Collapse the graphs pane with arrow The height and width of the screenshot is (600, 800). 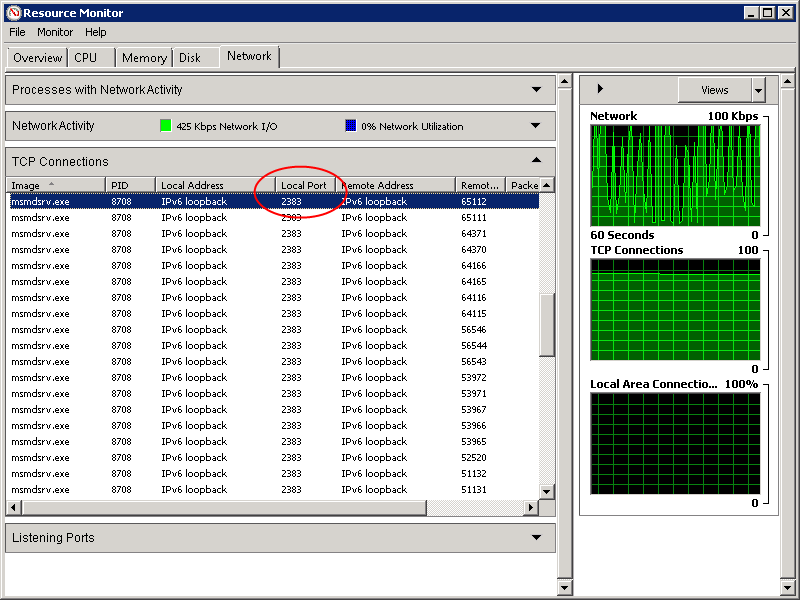pyautogui.click(x=600, y=89)
